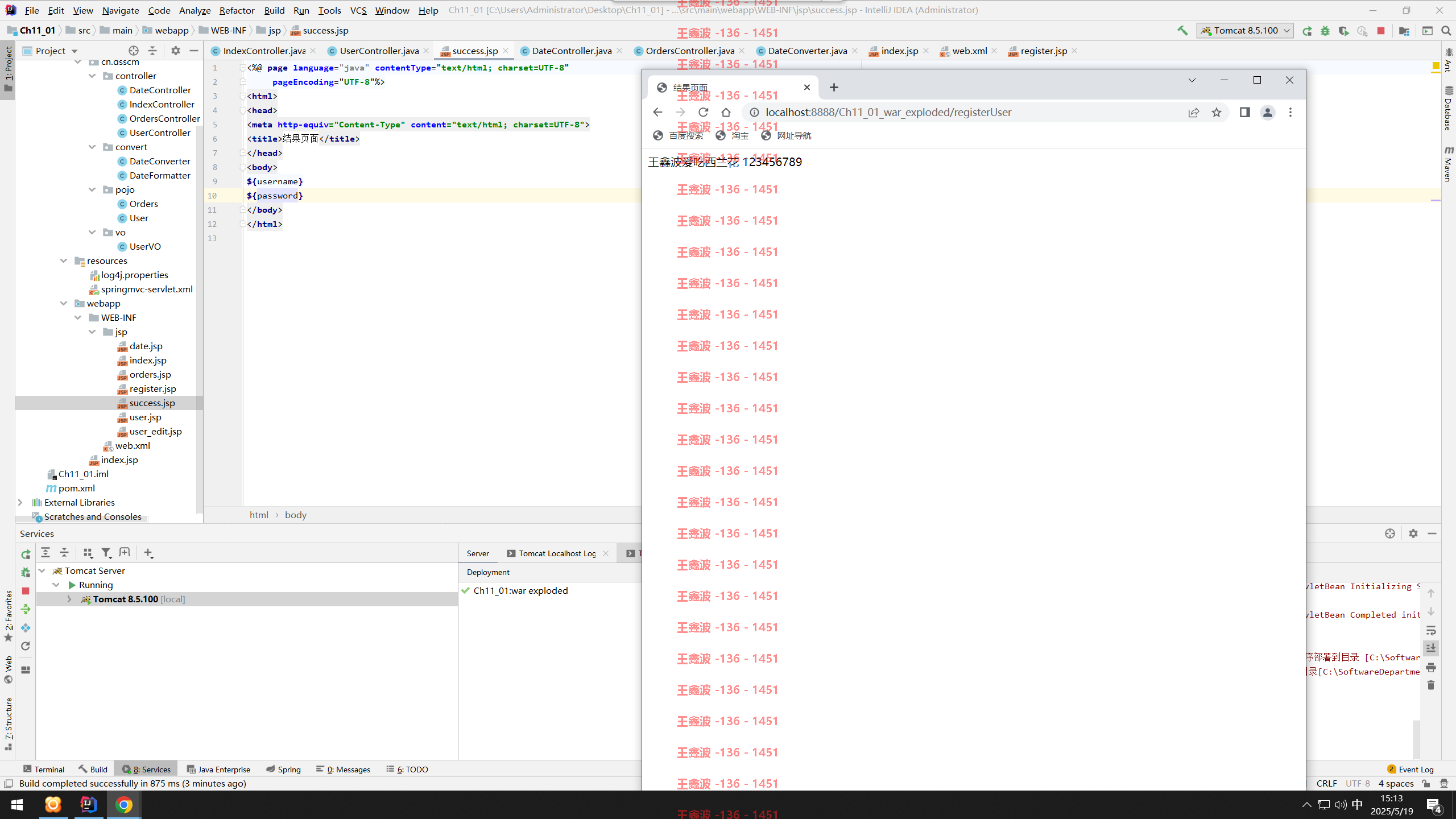Collapse the WEB-INF folder
Viewport: 1456px width, 819px height.
(78, 317)
